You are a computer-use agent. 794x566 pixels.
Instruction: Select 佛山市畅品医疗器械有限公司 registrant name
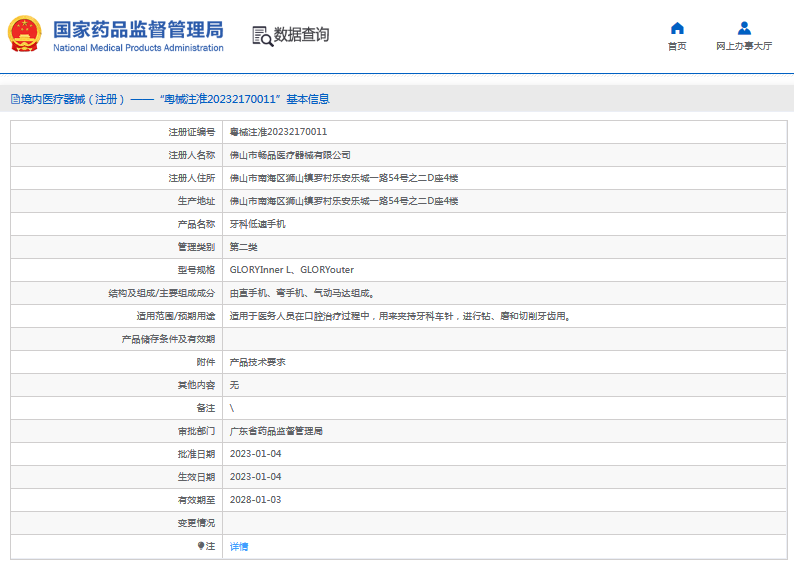point(290,155)
